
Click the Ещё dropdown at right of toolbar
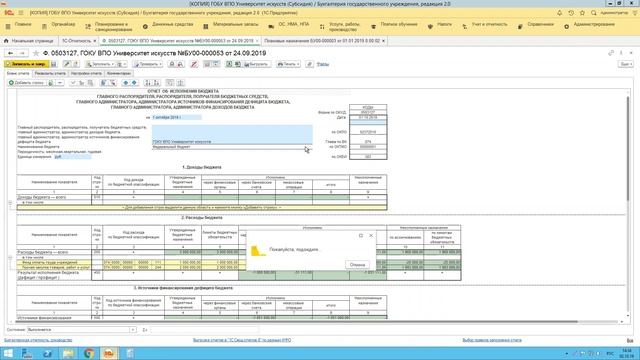pos(626,64)
